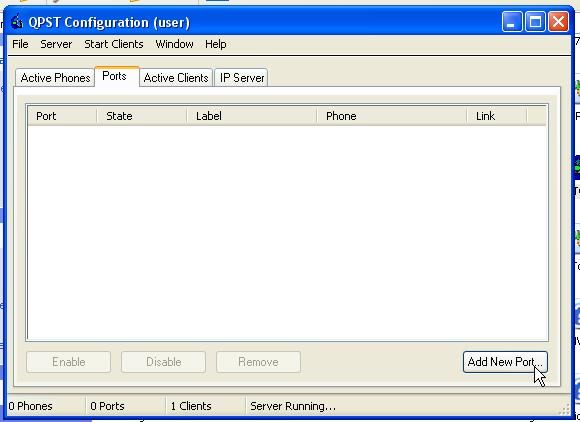Click the Add New Port button
Image resolution: width=580 pixels, height=422 pixels.
pyautogui.click(x=505, y=362)
